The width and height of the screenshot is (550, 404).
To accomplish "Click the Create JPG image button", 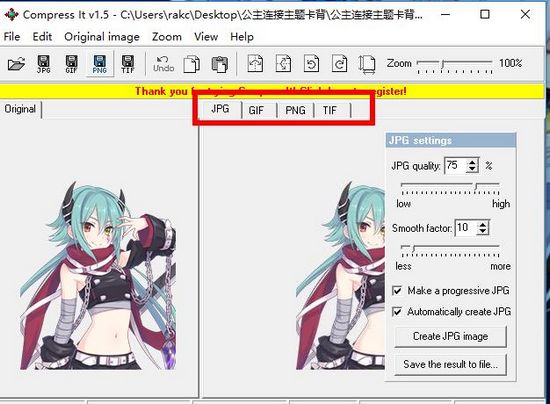I will click(x=450, y=336).
